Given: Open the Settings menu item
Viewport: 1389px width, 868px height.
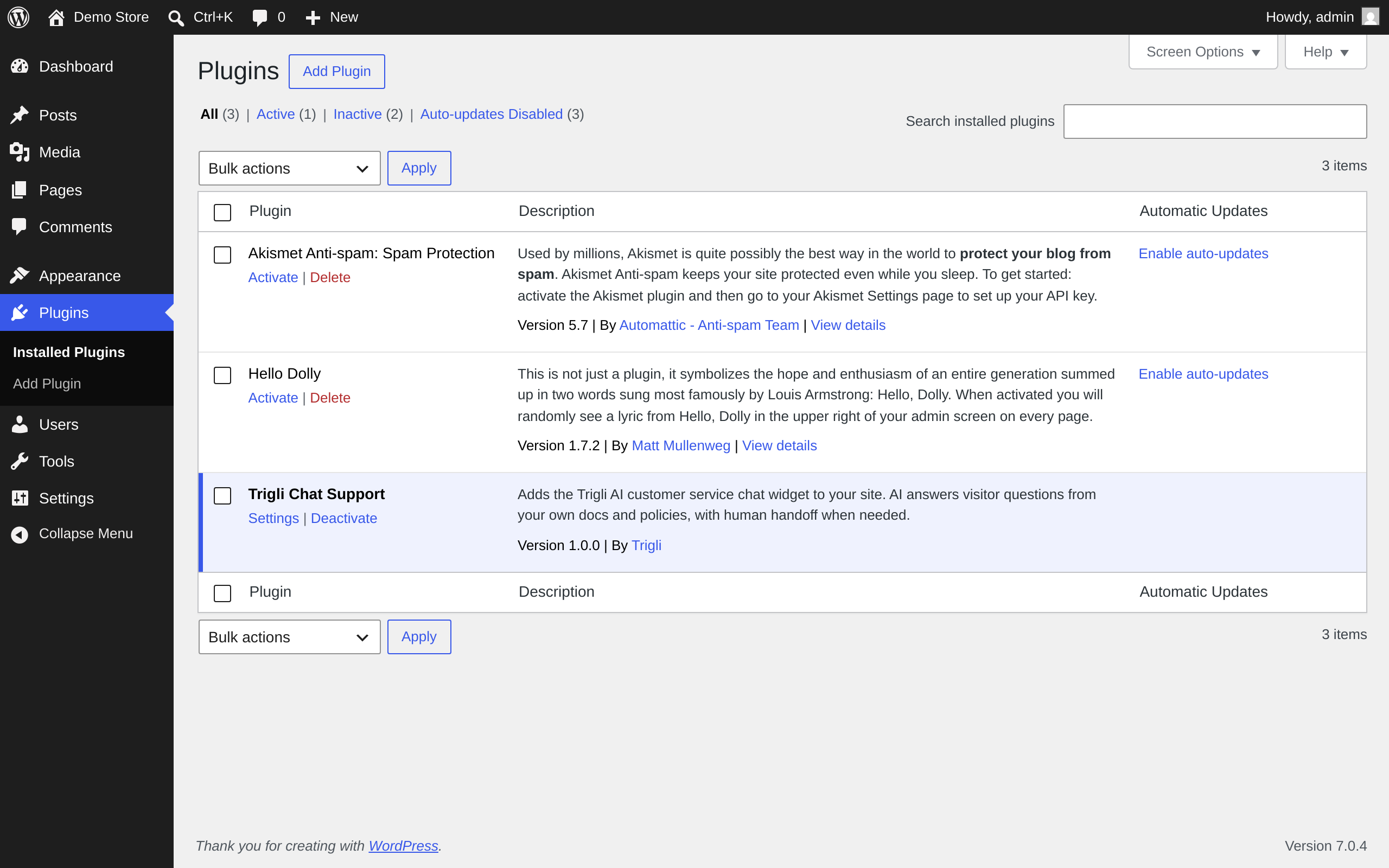Looking at the screenshot, I should [x=87, y=499].
